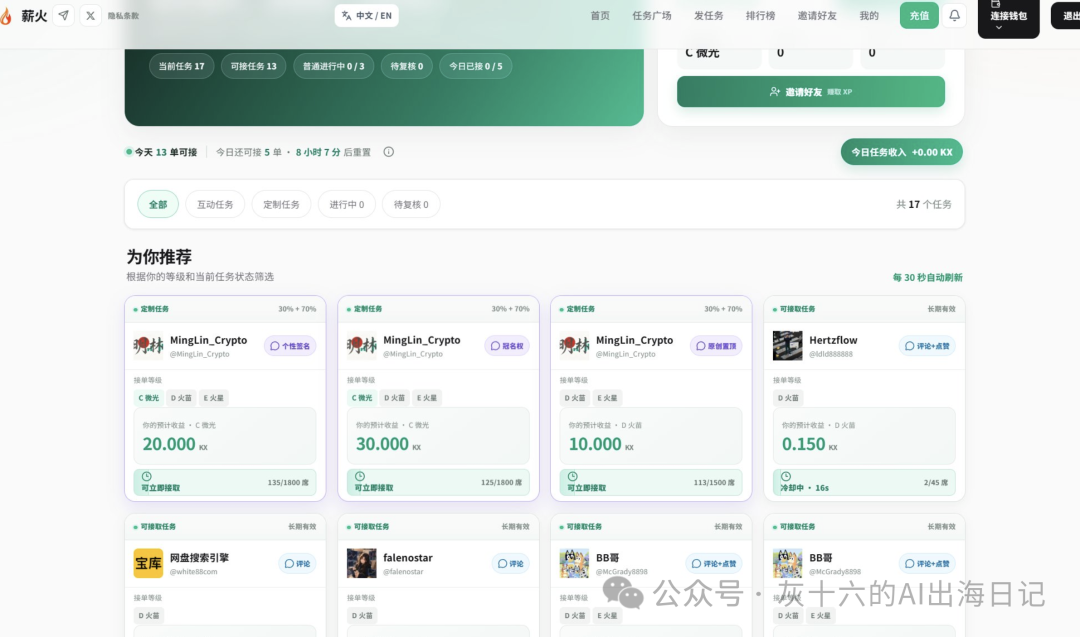Open the notification bell
This screenshot has height=637, width=1080.
coord(955,15)
